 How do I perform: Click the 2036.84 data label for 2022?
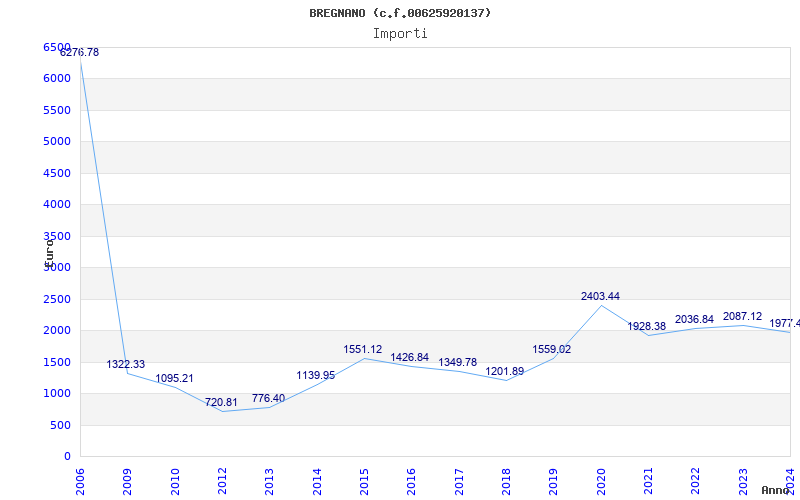point(694,319)
